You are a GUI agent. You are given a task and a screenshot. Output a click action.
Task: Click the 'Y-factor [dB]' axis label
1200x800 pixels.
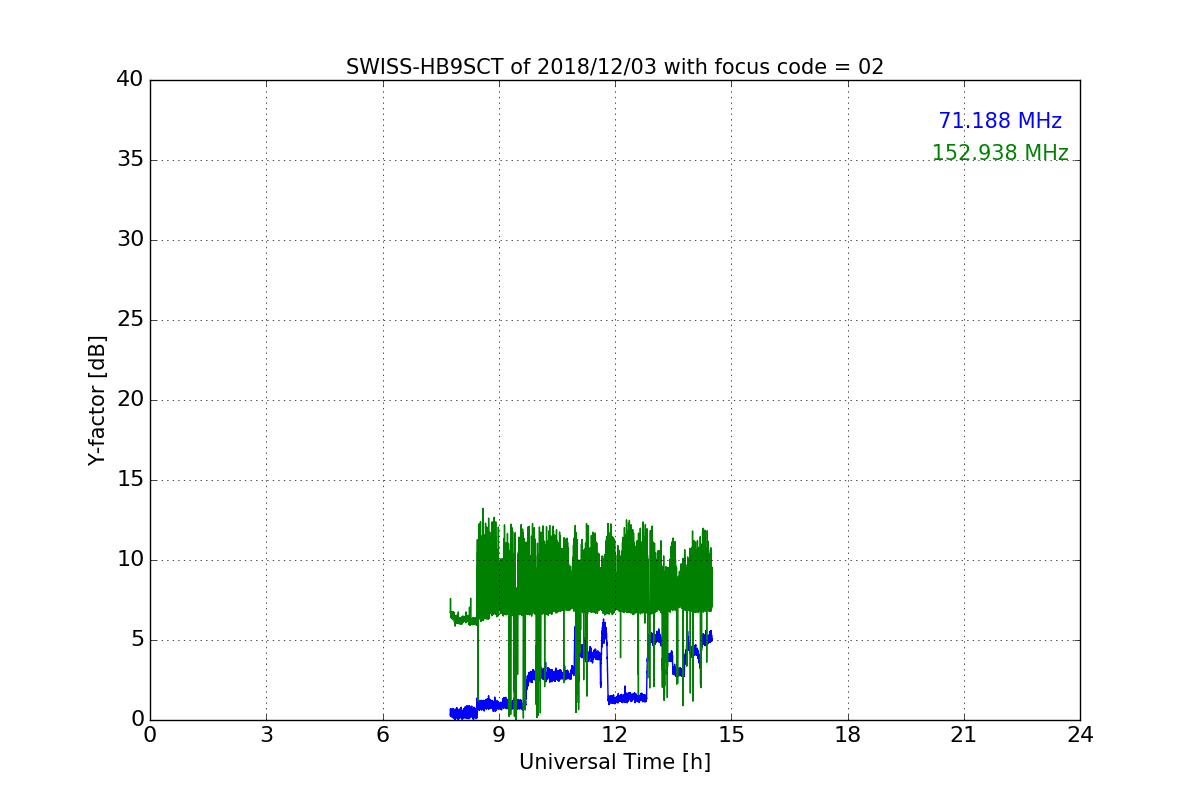[97, 400]
